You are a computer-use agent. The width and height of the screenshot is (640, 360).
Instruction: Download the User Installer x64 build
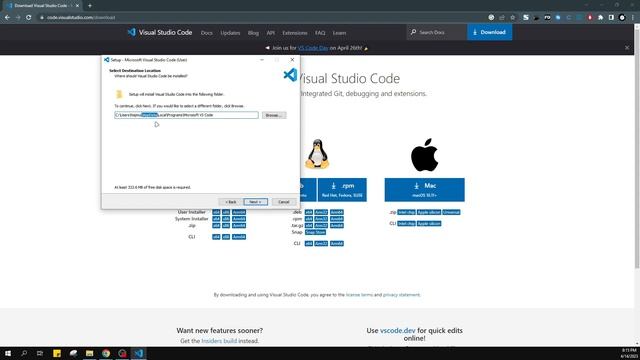pos(216,212)
